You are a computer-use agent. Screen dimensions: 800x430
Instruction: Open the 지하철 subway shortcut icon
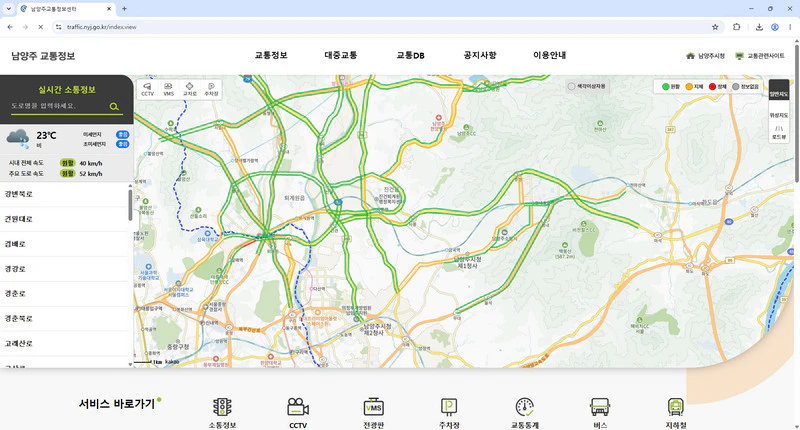point(676,407)
